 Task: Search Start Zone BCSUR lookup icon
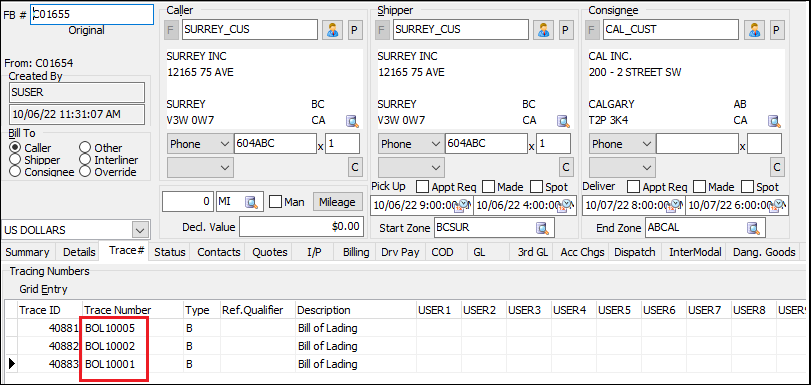542,228
